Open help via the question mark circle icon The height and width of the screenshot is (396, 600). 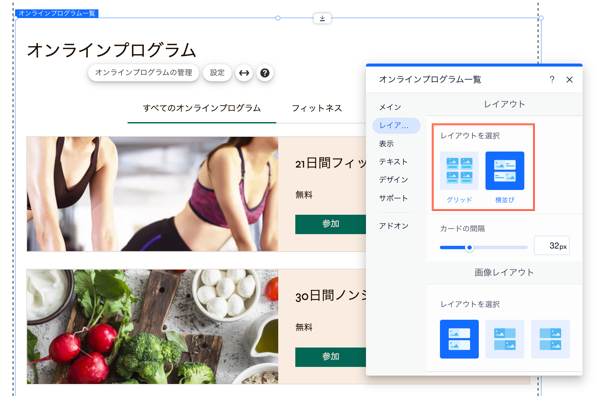click(264, 73)
